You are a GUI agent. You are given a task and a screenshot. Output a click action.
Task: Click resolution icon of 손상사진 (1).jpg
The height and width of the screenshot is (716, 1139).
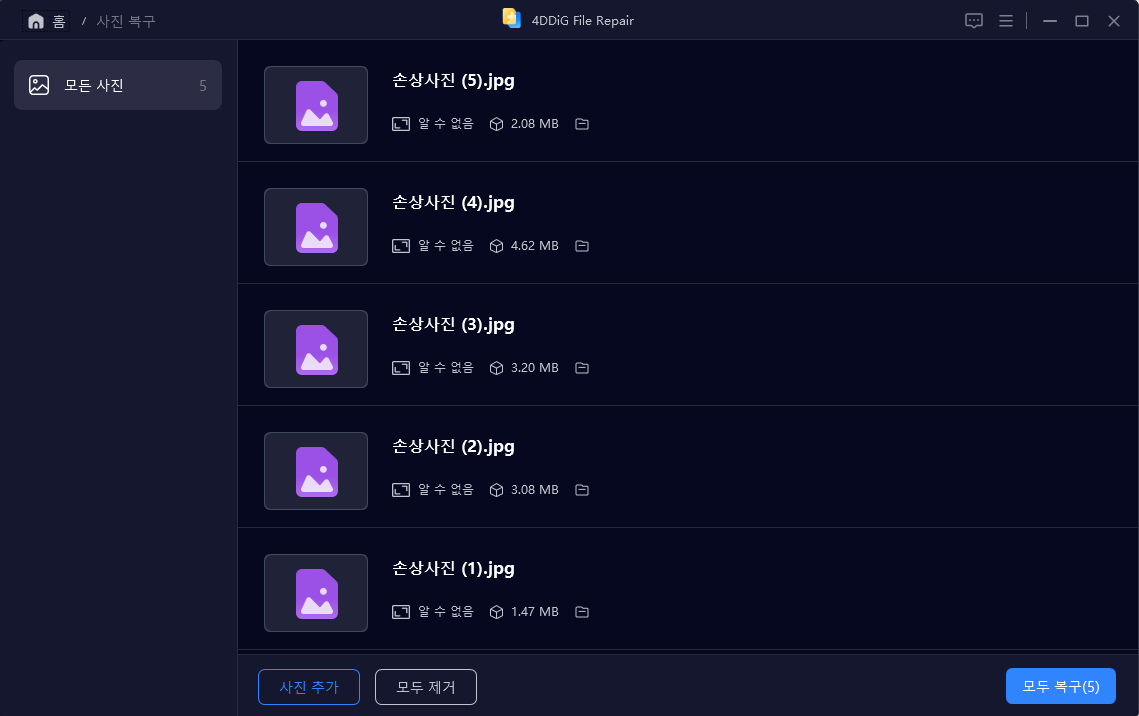pos(401,612)
